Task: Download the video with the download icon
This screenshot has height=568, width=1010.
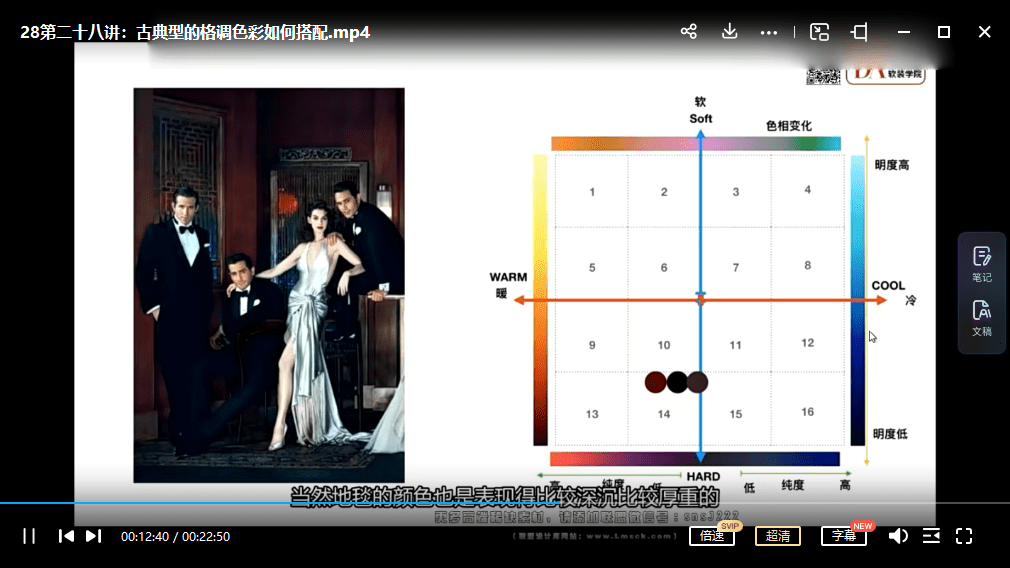Action: tap(729, 32)
